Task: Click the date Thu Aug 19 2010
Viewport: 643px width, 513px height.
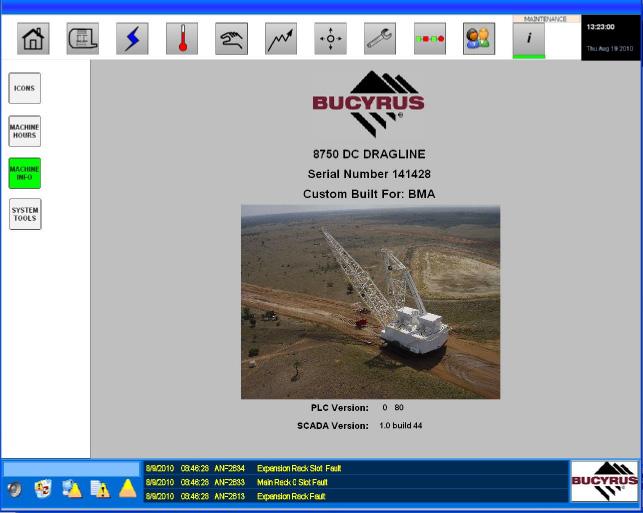Action: (610, 48)
